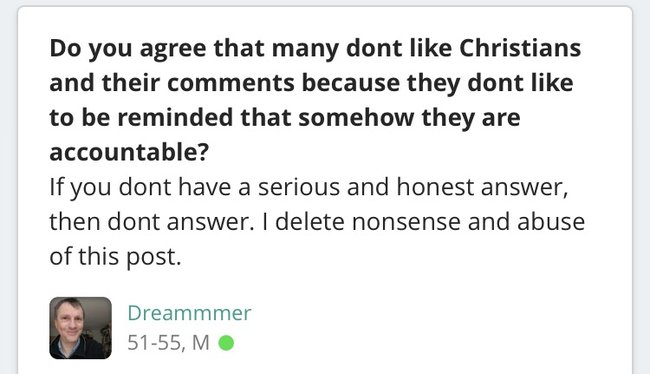Click the word 'accountable?' in the title
The width and height of the screenshot is (650, 374).
129,152
